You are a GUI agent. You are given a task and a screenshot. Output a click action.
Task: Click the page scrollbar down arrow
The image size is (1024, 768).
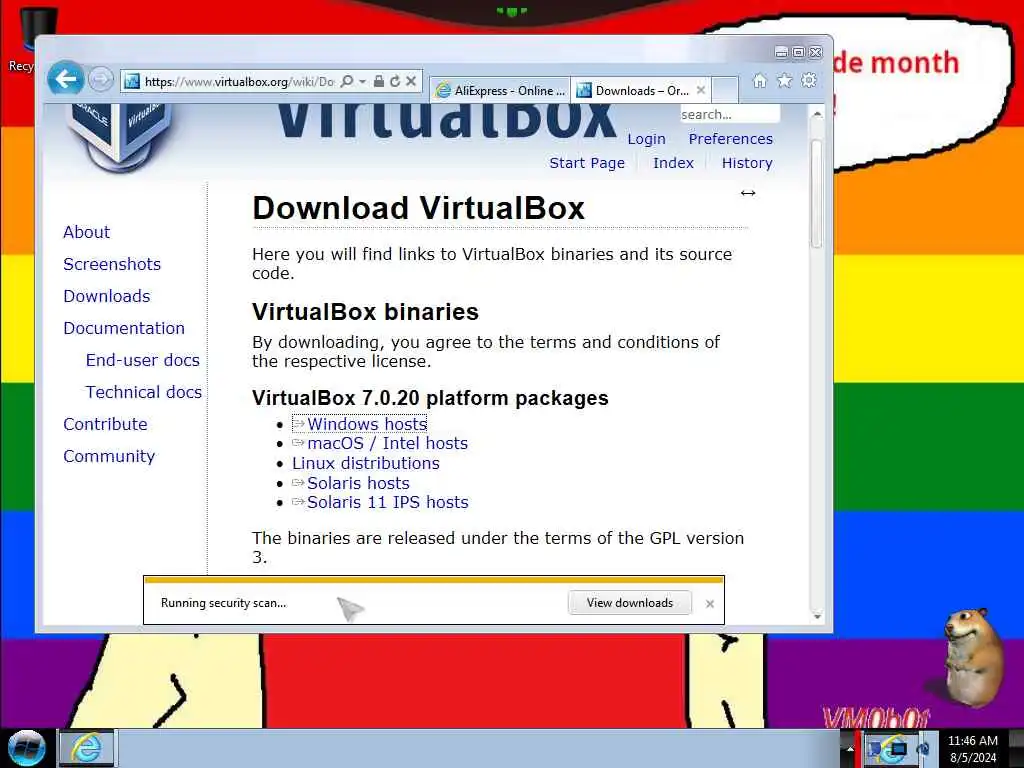point(816,616)
